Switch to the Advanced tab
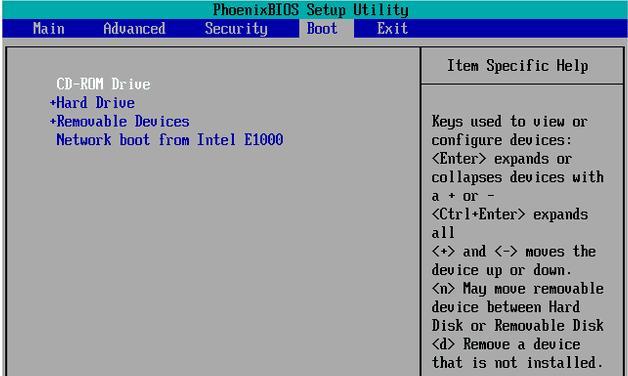Viewport: 628px width, 376px height. coord(134,28)
